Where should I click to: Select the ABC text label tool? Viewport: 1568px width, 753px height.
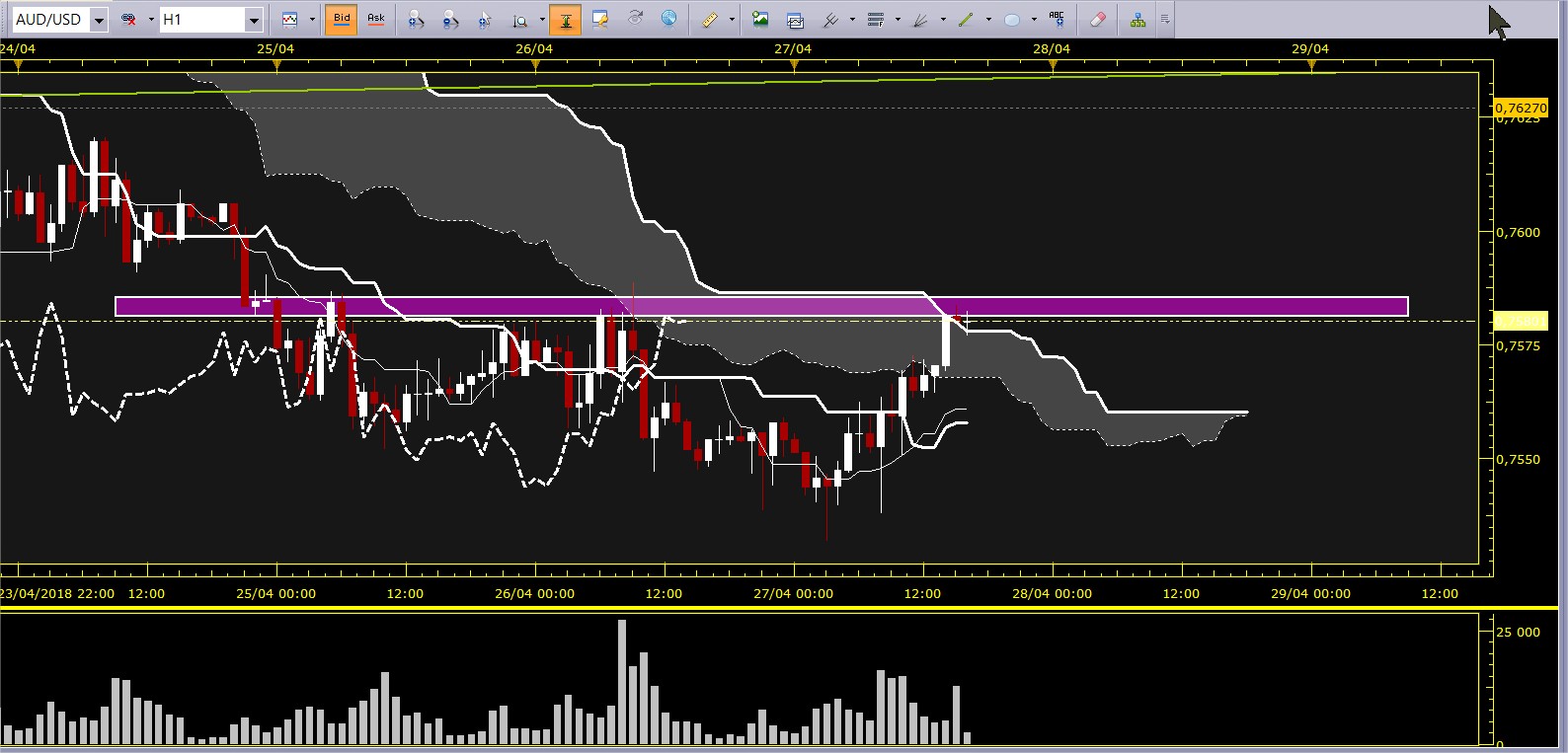click(x=1057, y=19)
